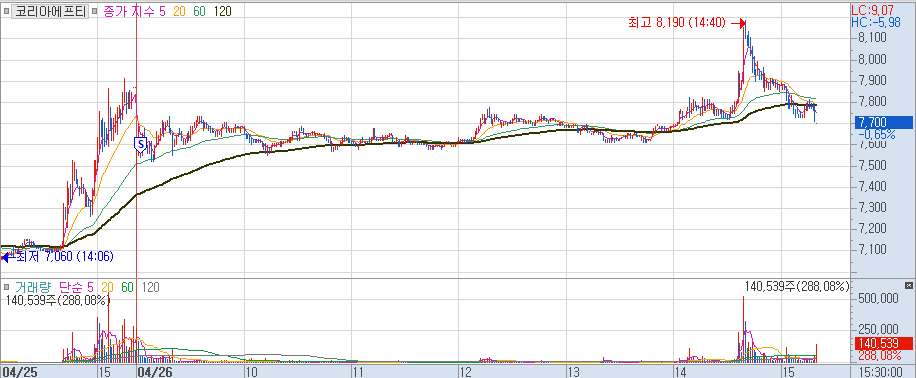The image size is (916, 378).
Task: Click the 7,900 price axis label
Action: tap(873, 81)
